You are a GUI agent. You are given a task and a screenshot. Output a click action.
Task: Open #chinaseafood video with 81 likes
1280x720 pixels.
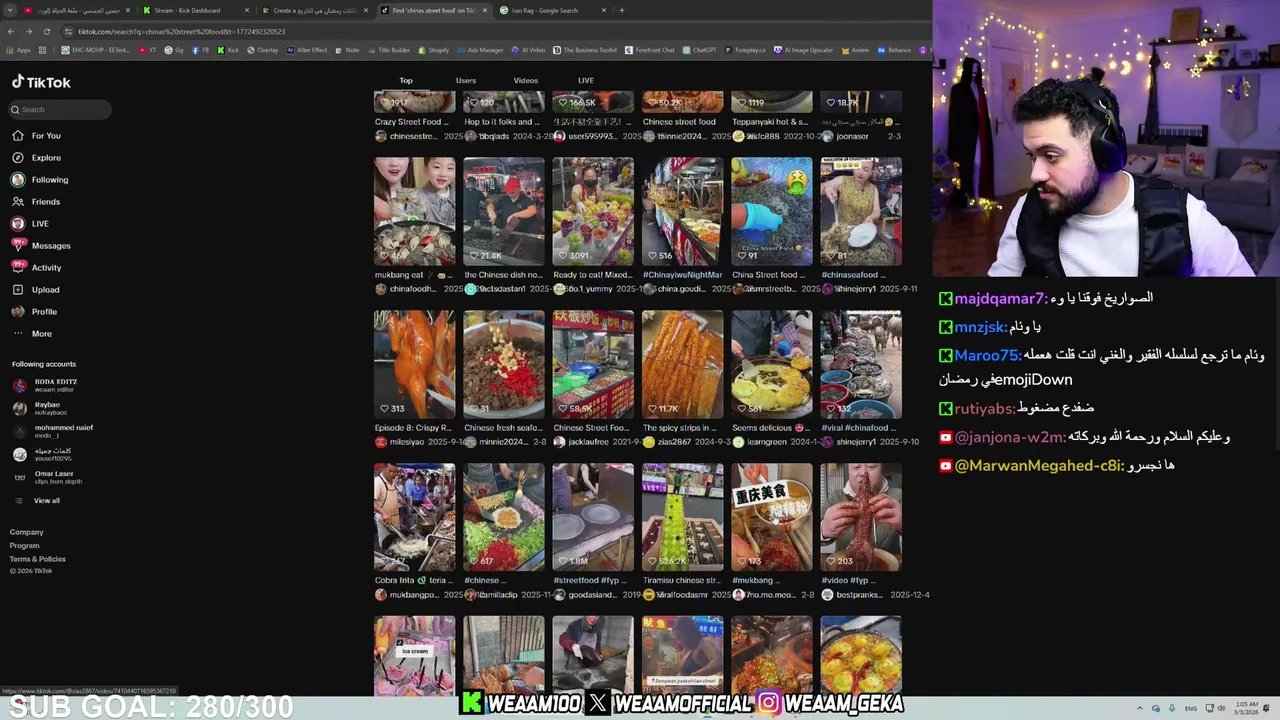(861, 211)
